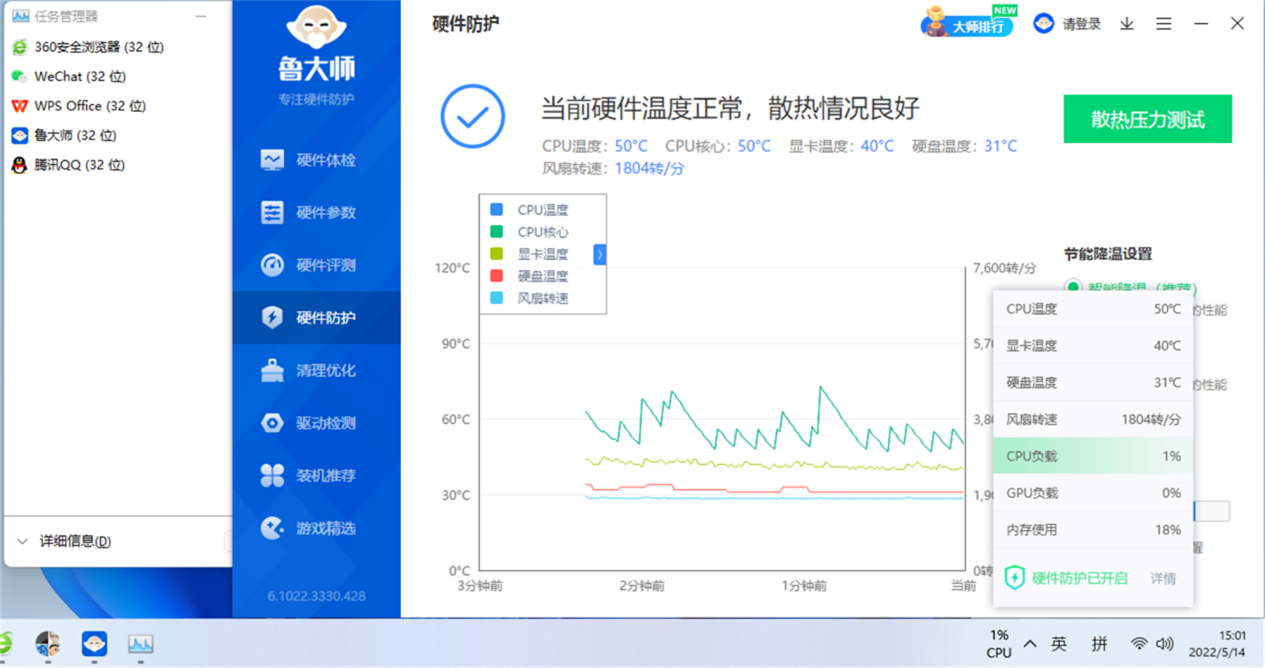
Task: Click the 任务管理器 title bar icon
Action: pos(20,17)
